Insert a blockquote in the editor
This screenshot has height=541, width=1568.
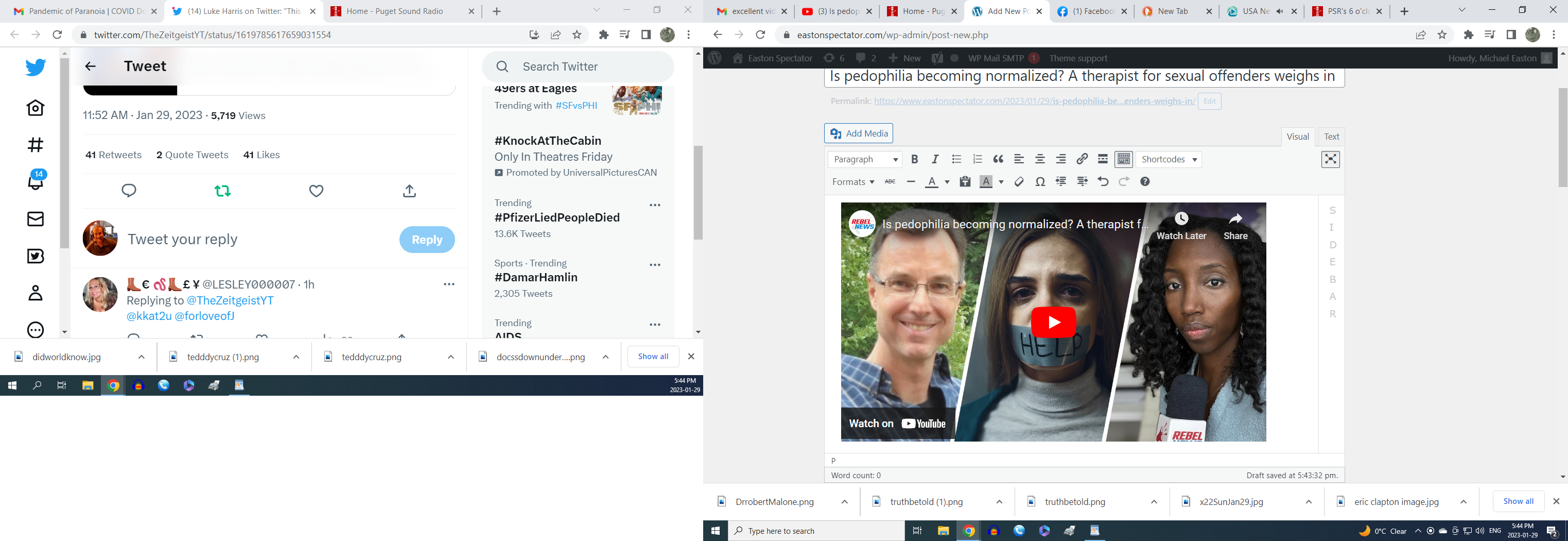(998, 160)
